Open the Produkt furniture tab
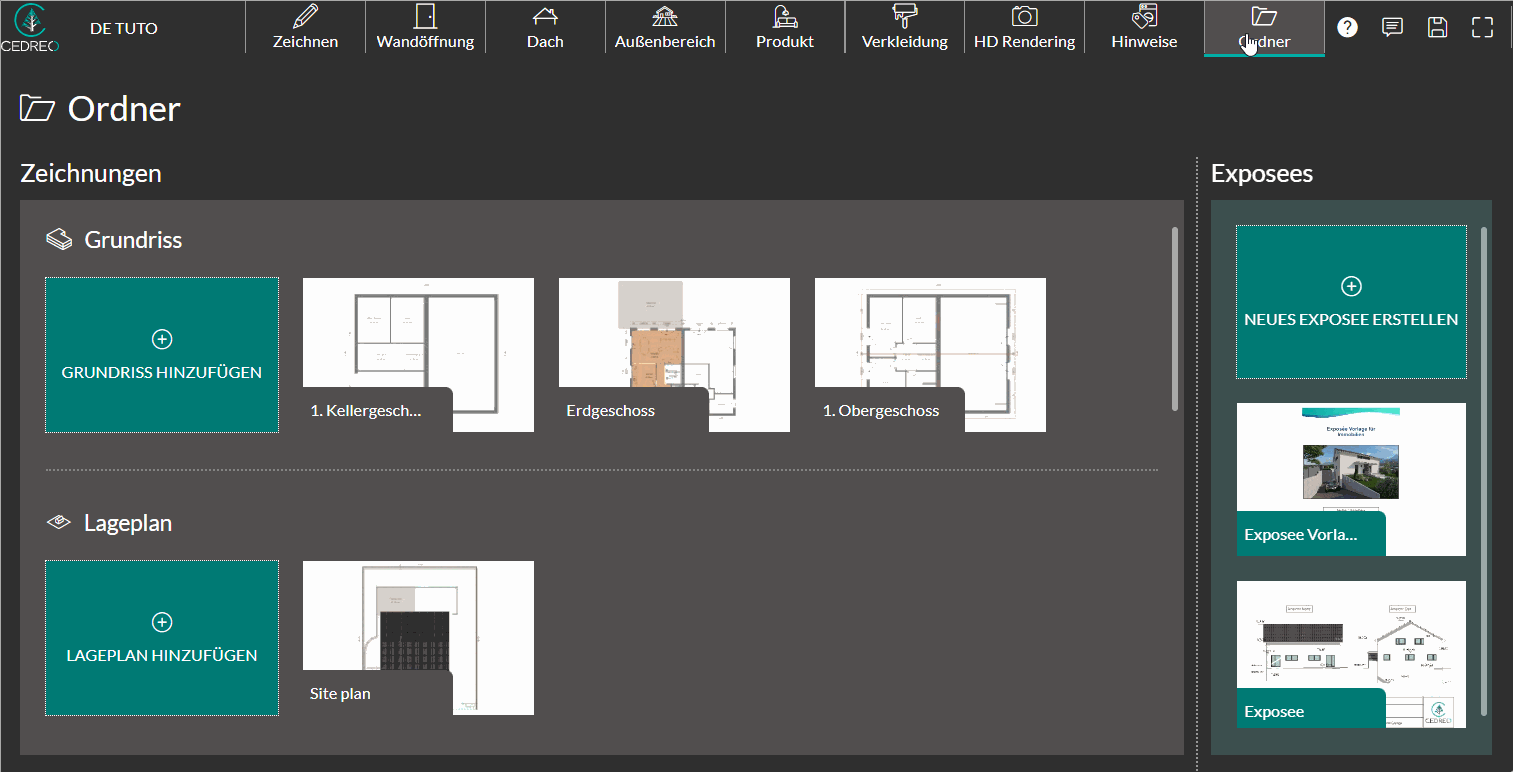1513x772 pixels. [x=785, y=28]
